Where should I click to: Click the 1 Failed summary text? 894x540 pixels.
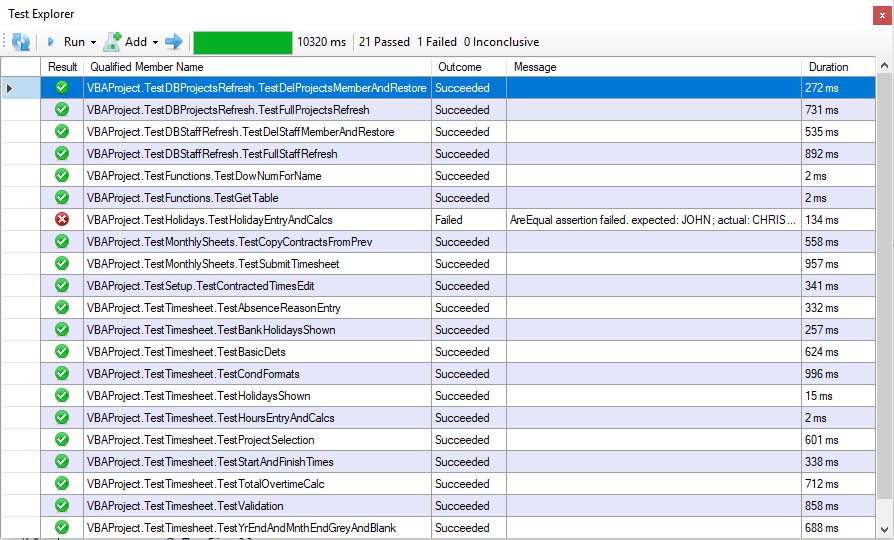pyautogui.click(x=437, y=42)
